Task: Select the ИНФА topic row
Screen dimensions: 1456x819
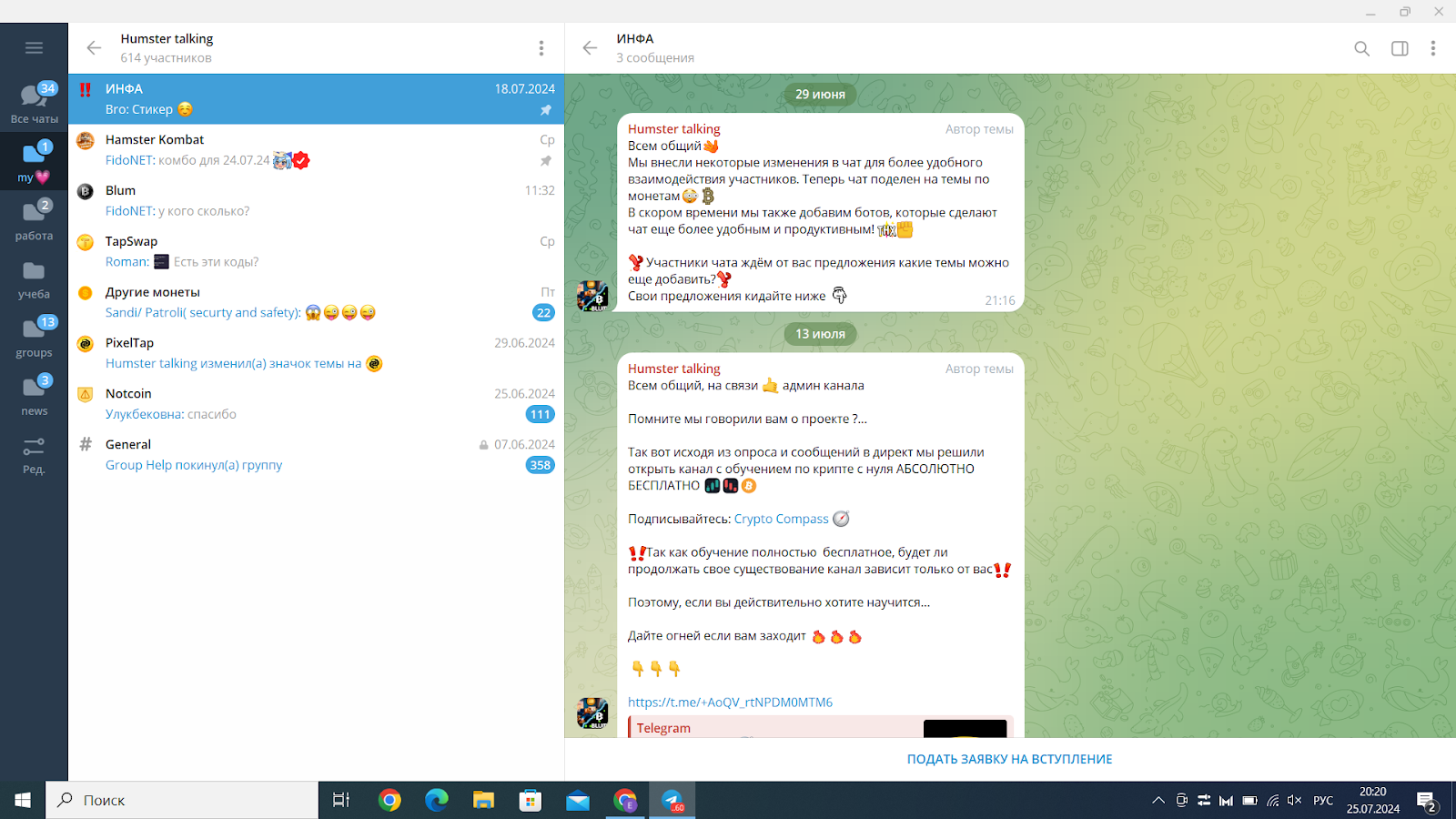Action: (316, 99)
